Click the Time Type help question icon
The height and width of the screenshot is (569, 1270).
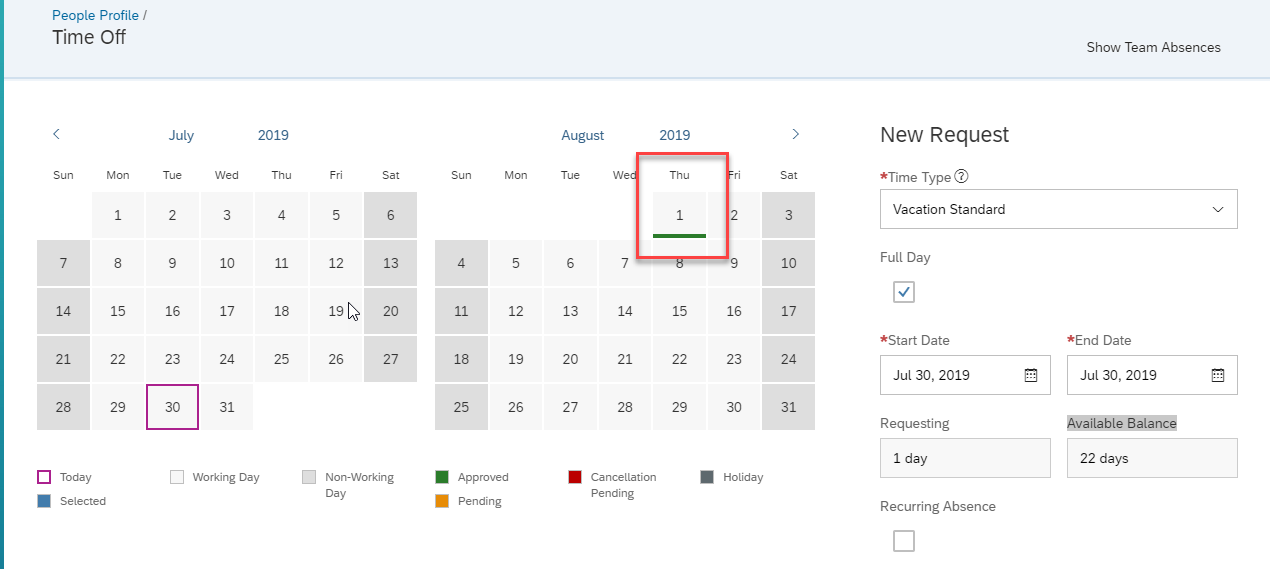961,177
